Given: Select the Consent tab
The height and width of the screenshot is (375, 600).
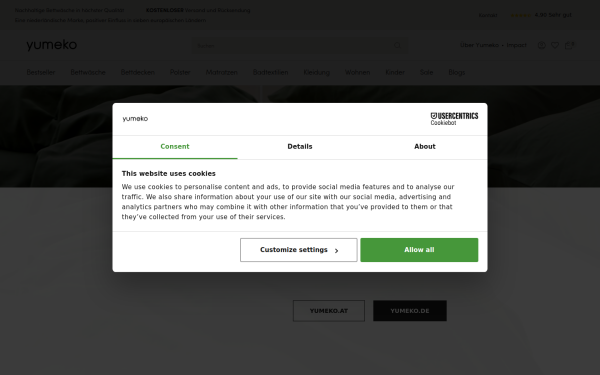Looking at the screenshot, I should (175, 147).
